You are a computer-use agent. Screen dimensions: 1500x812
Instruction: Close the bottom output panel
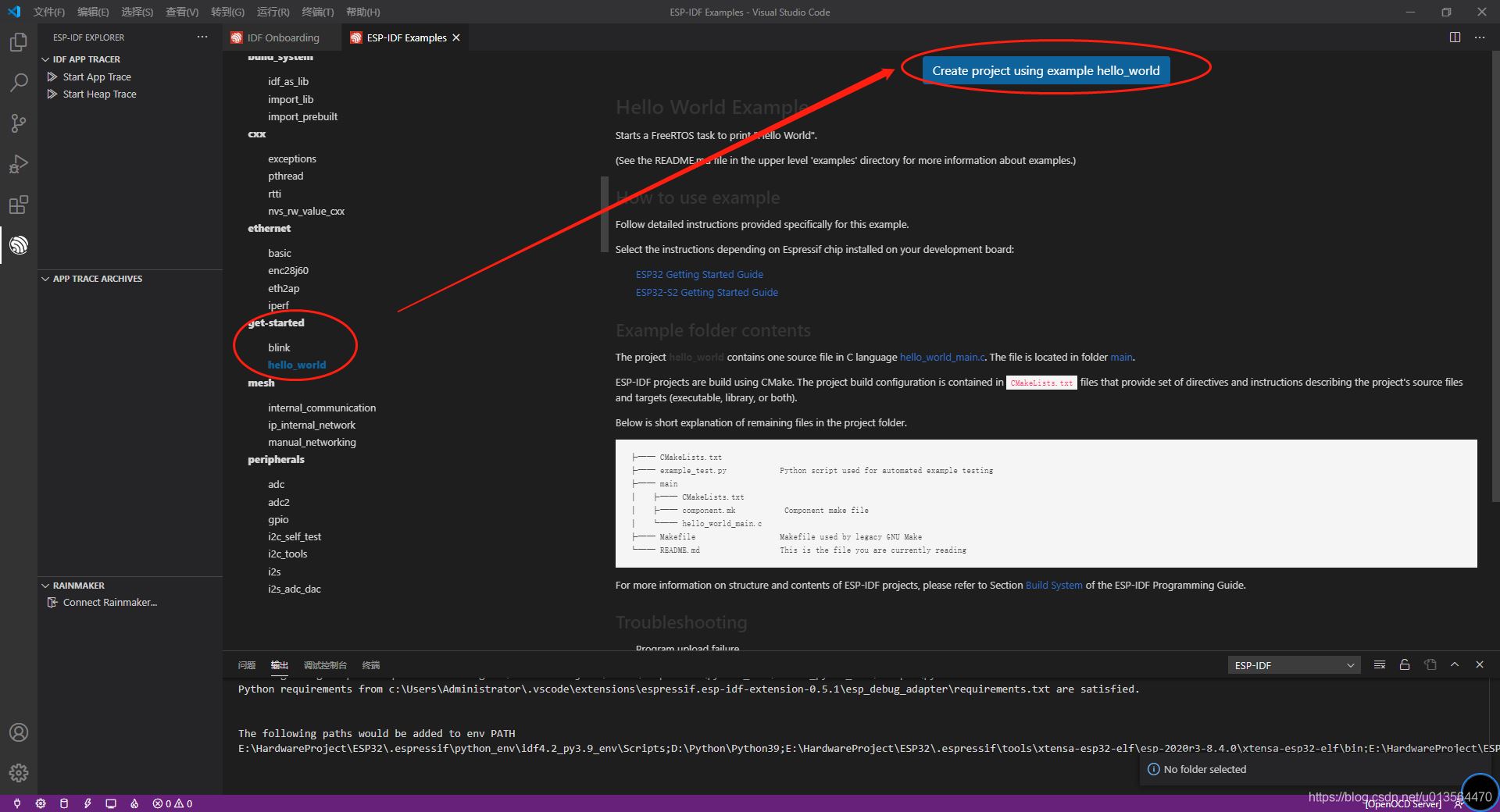pyautogui.click(x=1480, y=664)
